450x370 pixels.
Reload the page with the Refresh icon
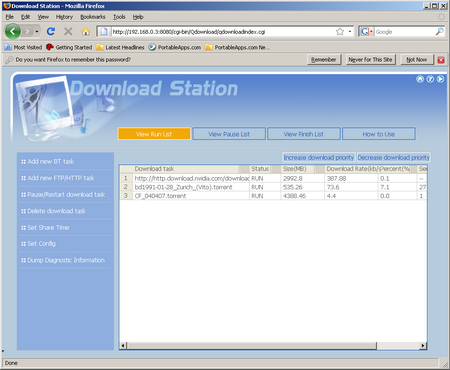click(x=51, y=32)
